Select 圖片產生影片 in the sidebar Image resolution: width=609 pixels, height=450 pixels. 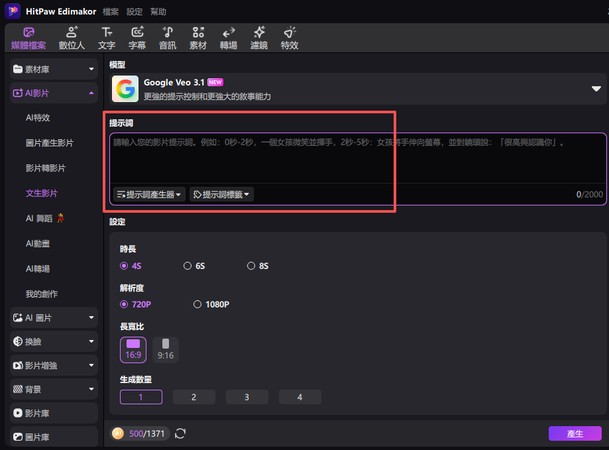tap(49, 143)
